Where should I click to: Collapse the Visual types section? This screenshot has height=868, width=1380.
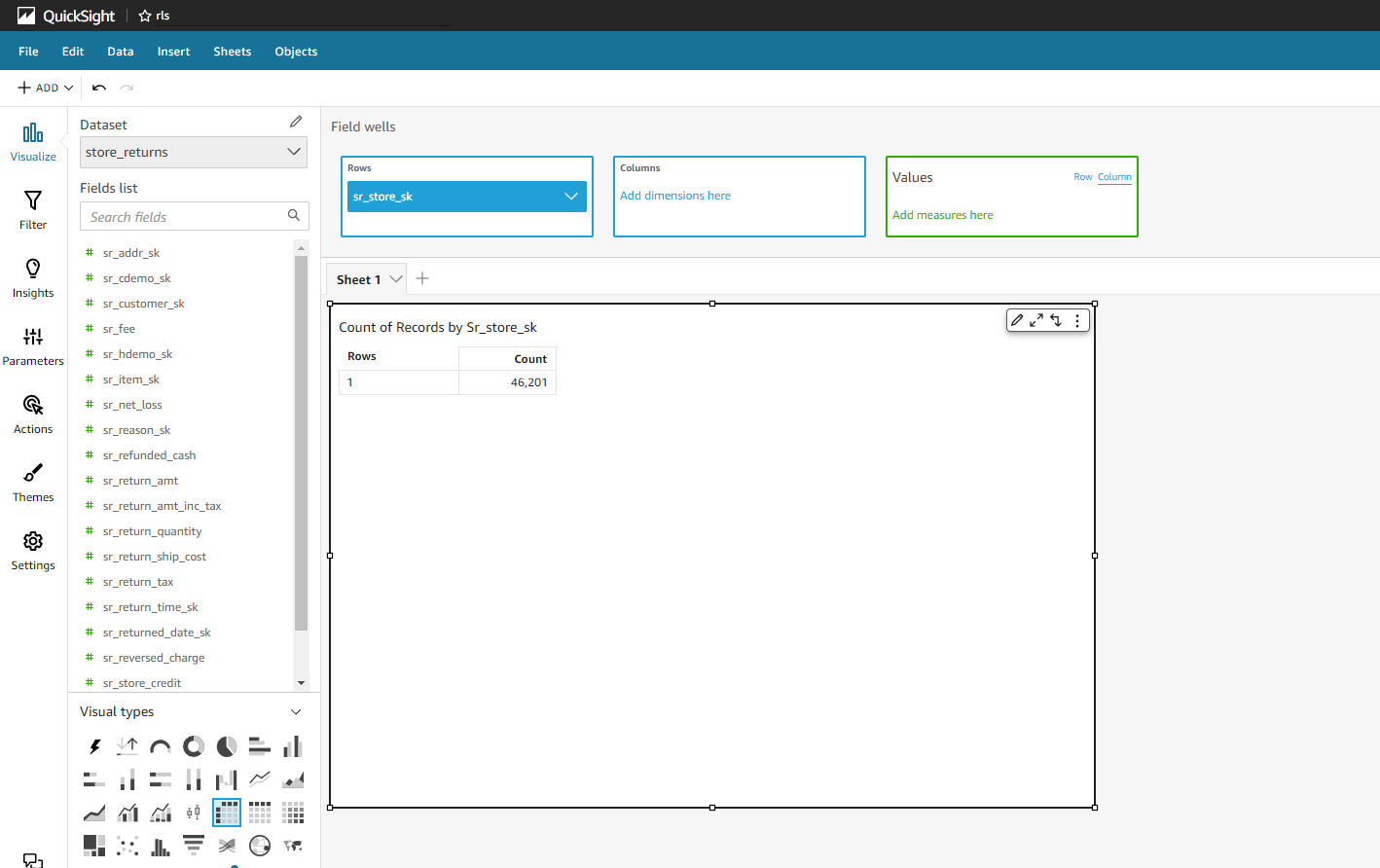coord(296,712)
